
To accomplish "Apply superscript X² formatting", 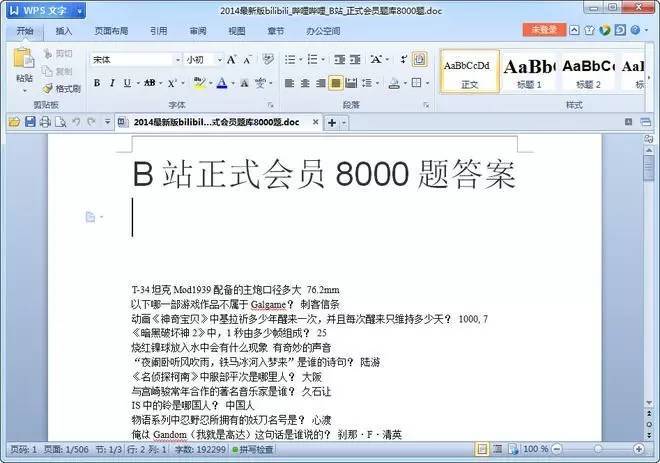I will 172,83.
